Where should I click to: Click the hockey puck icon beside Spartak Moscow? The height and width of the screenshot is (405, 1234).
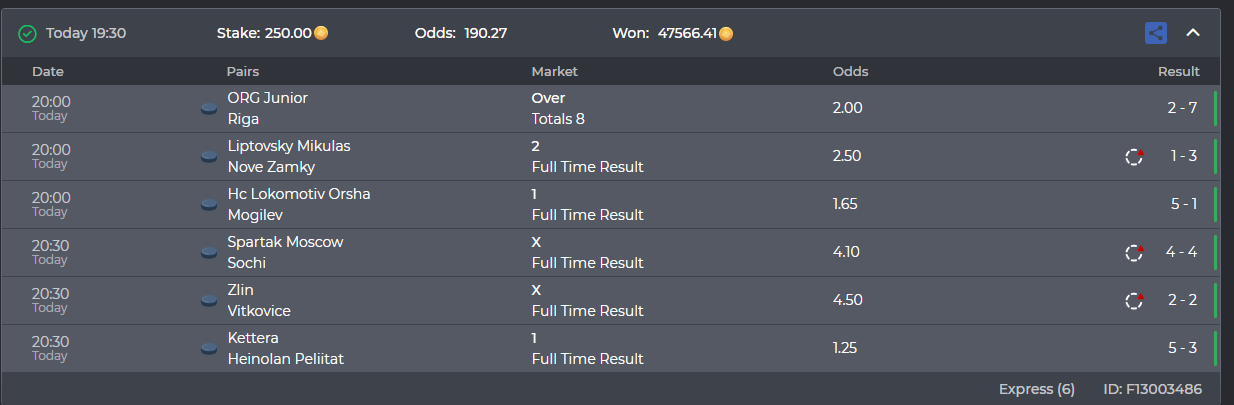[x=209, y=252]
